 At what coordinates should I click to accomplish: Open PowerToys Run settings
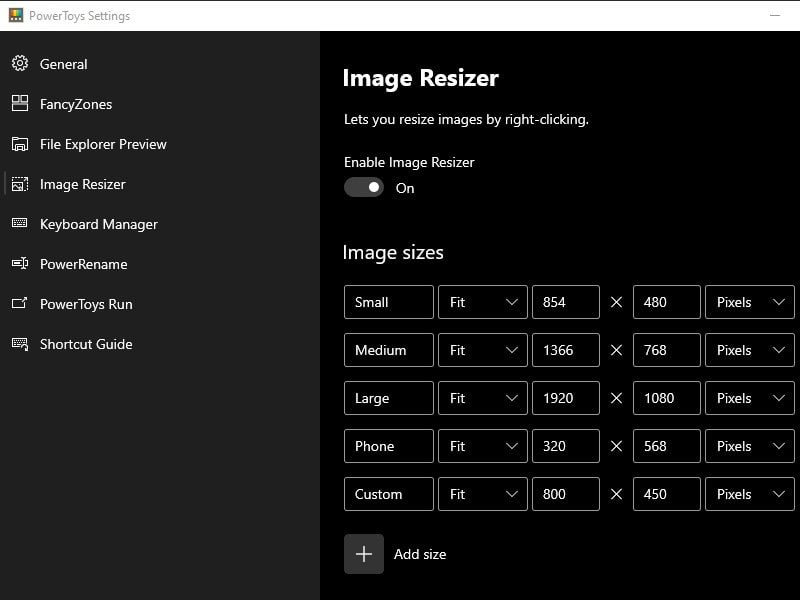coord(160,304)
